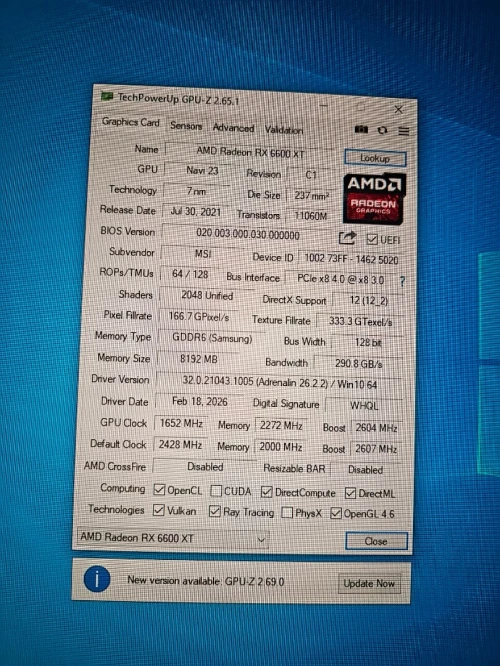The image size is (500, 666).
Task: Open the AMD Radeon RX 6600 XT dropdown
Action: [x=172, y=538]
